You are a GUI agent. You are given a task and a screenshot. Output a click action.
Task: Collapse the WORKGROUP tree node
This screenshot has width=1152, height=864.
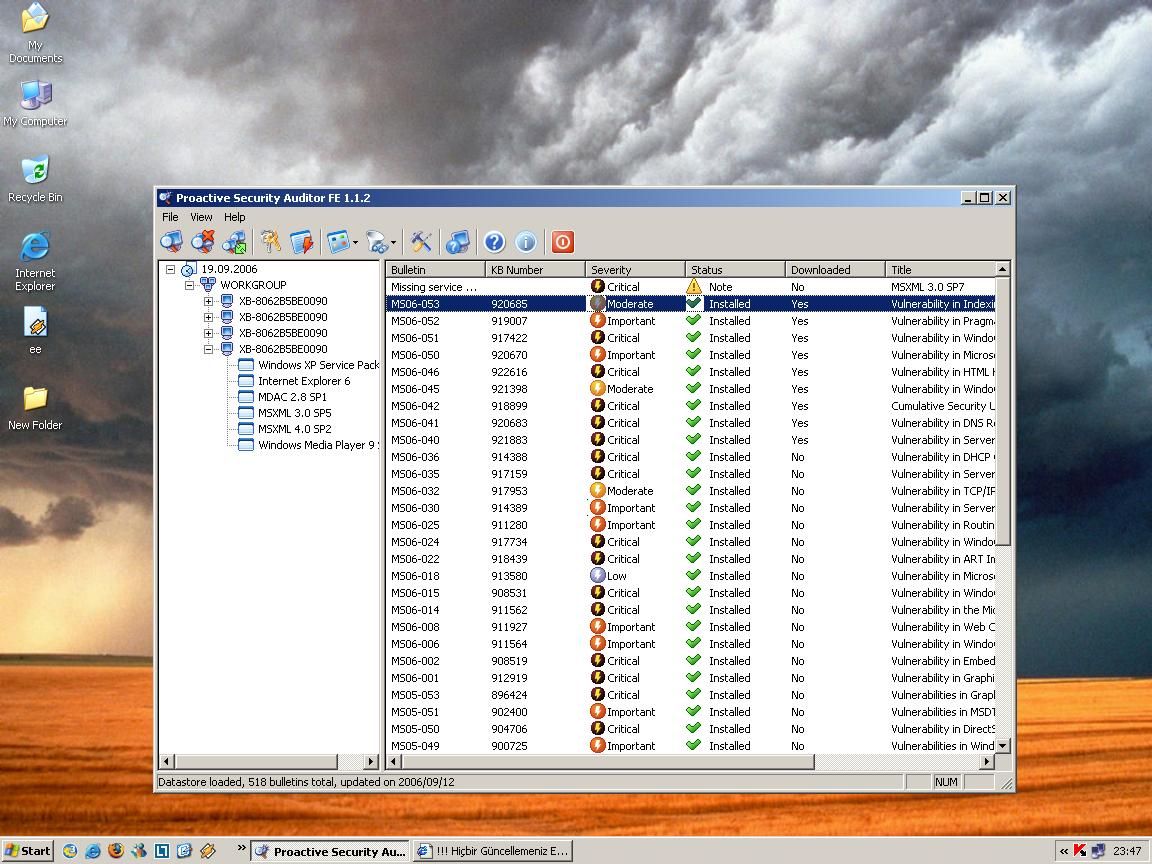(x=190, y=285)
